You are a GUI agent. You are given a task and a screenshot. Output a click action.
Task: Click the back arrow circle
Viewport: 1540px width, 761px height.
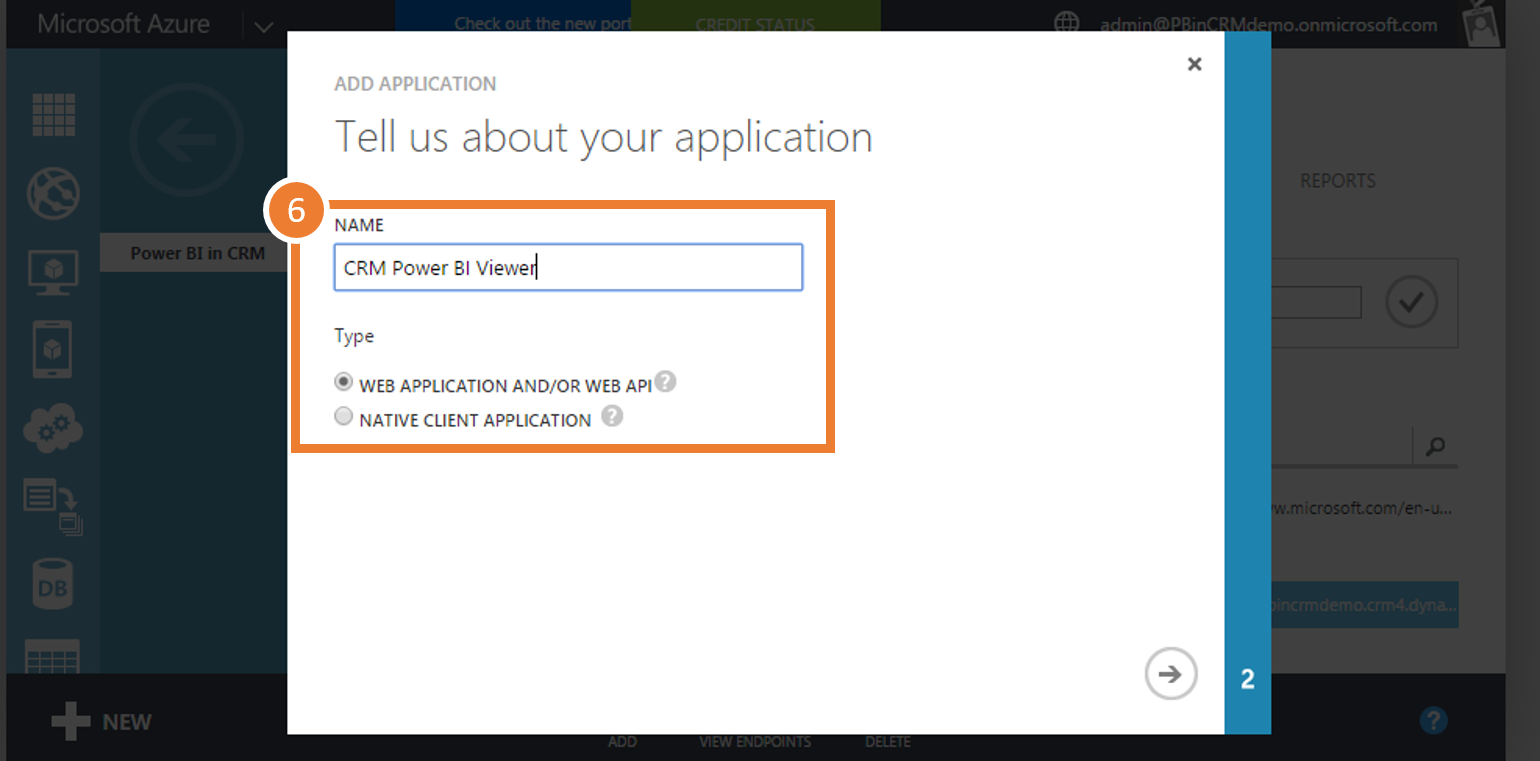tap(187, 139)
